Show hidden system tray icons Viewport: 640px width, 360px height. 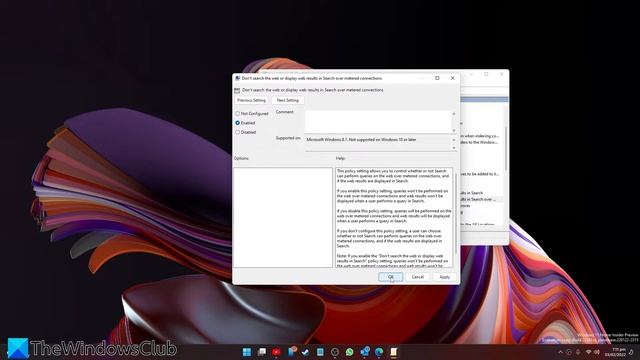(560, 352)
